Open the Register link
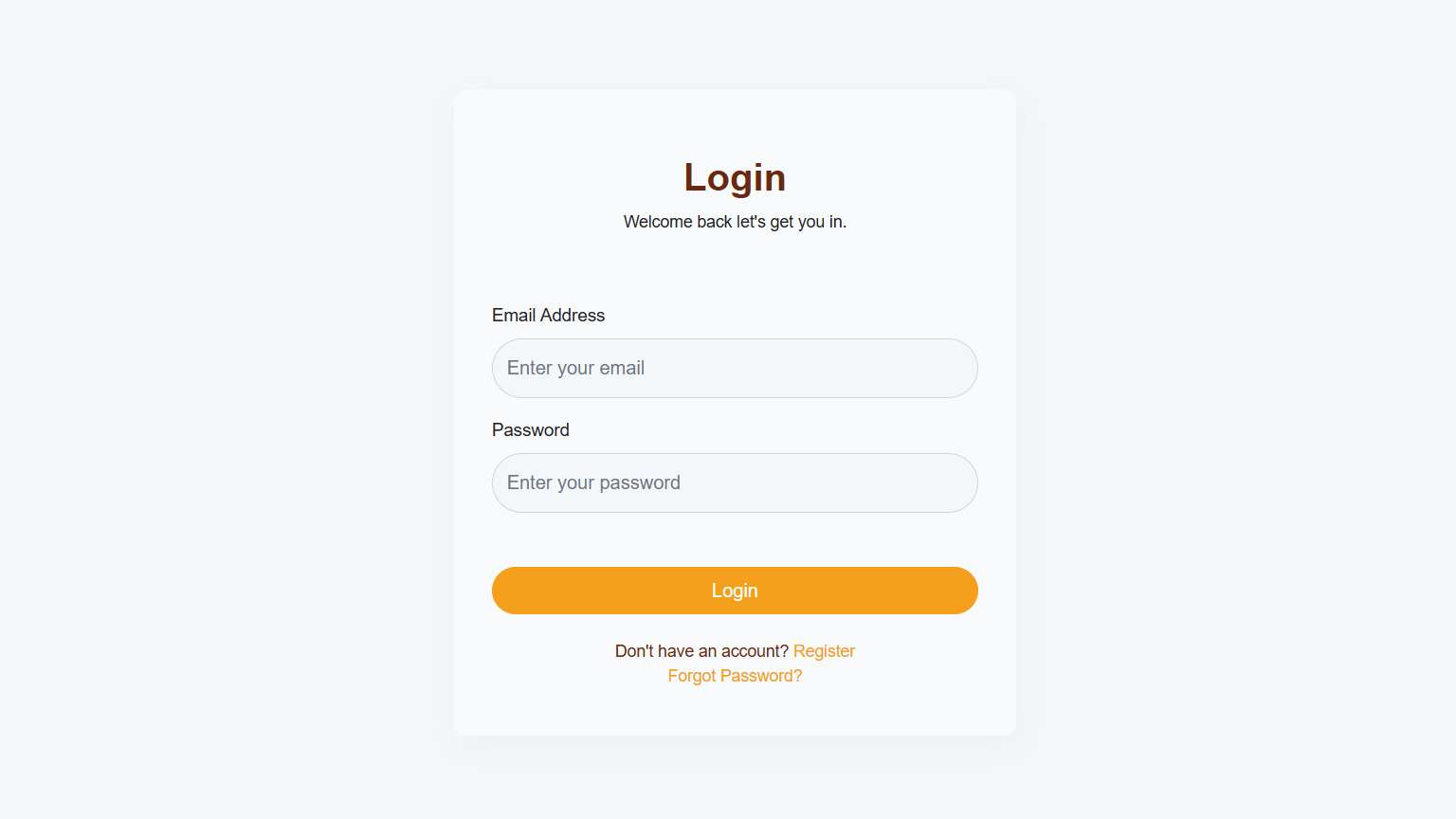The width and height of the screenshot is (1456, 819). [x=824, y=651]
